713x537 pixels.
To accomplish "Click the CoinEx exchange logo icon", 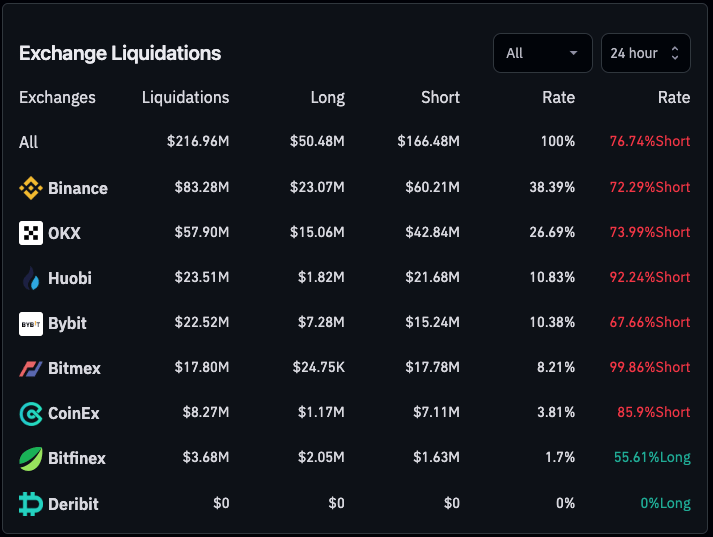I will tap(31, 413).
